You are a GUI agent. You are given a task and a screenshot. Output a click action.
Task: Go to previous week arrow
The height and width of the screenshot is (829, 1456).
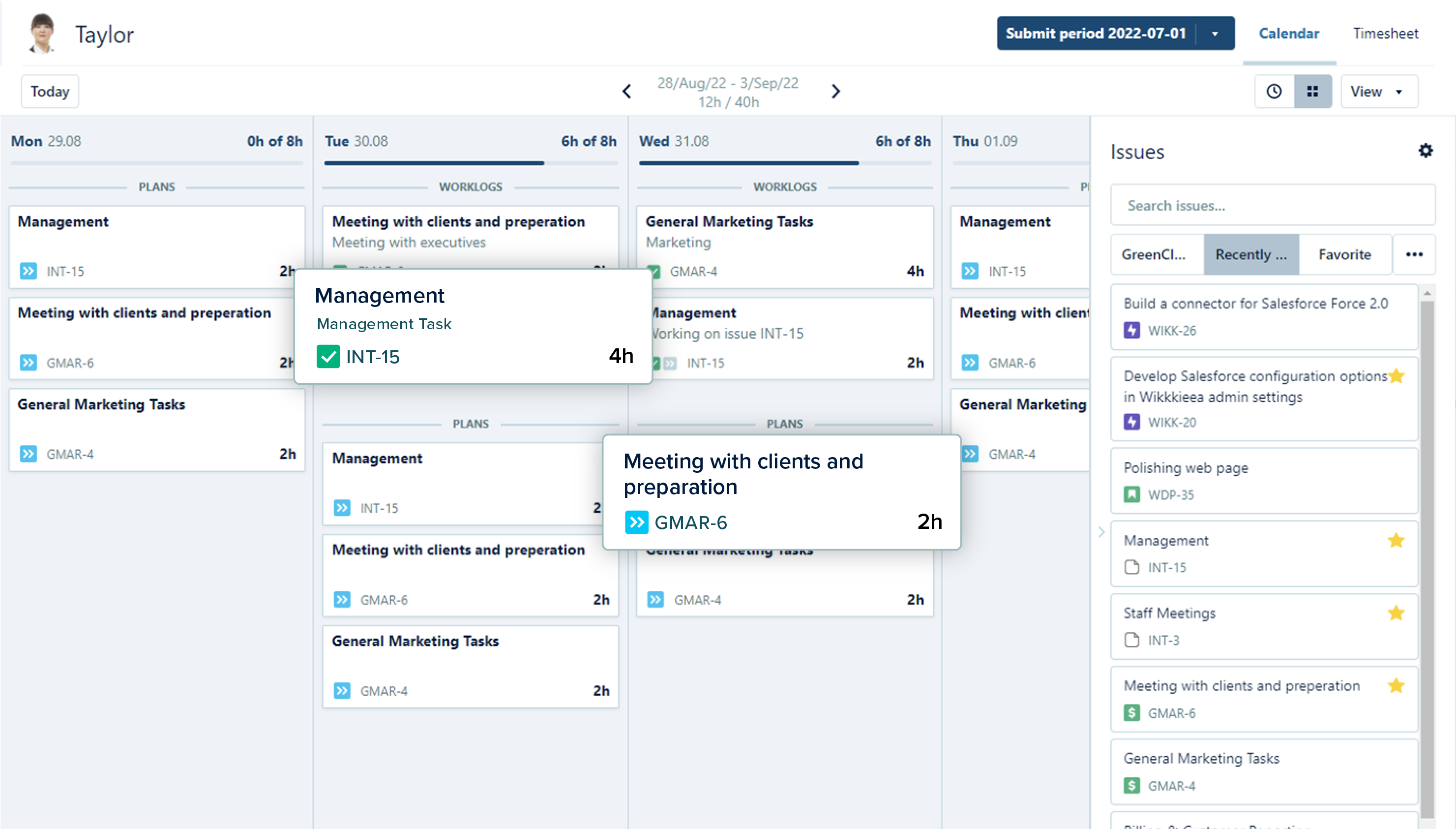pos(626,91)
